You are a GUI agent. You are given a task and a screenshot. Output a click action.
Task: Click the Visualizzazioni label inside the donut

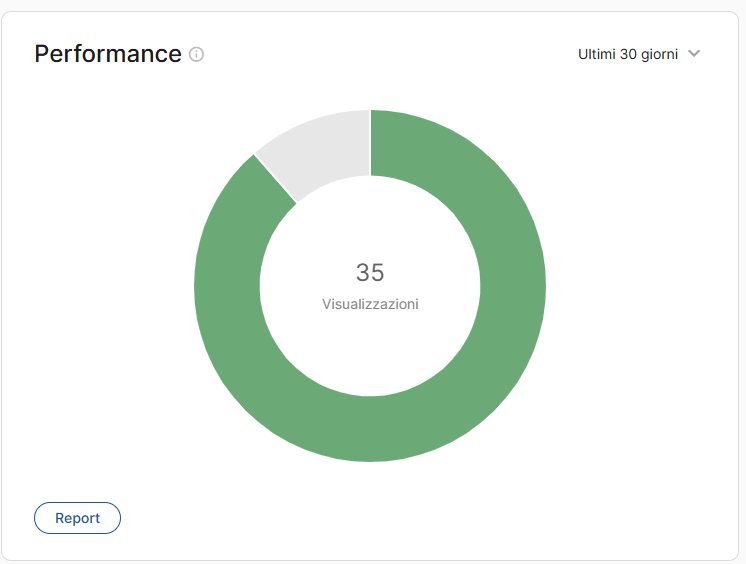click(x=370, y=304)
